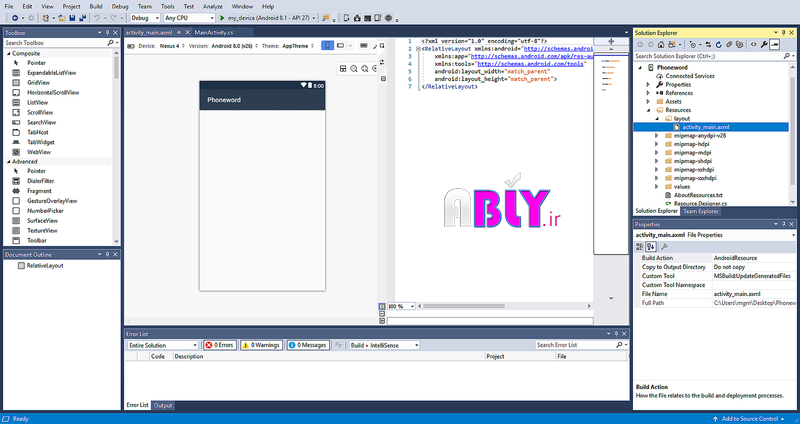Viewport: 800px width, 424px height.
Task: Click the fit-to-window icon in designer zoom bar
Action: tap(343, 68)
